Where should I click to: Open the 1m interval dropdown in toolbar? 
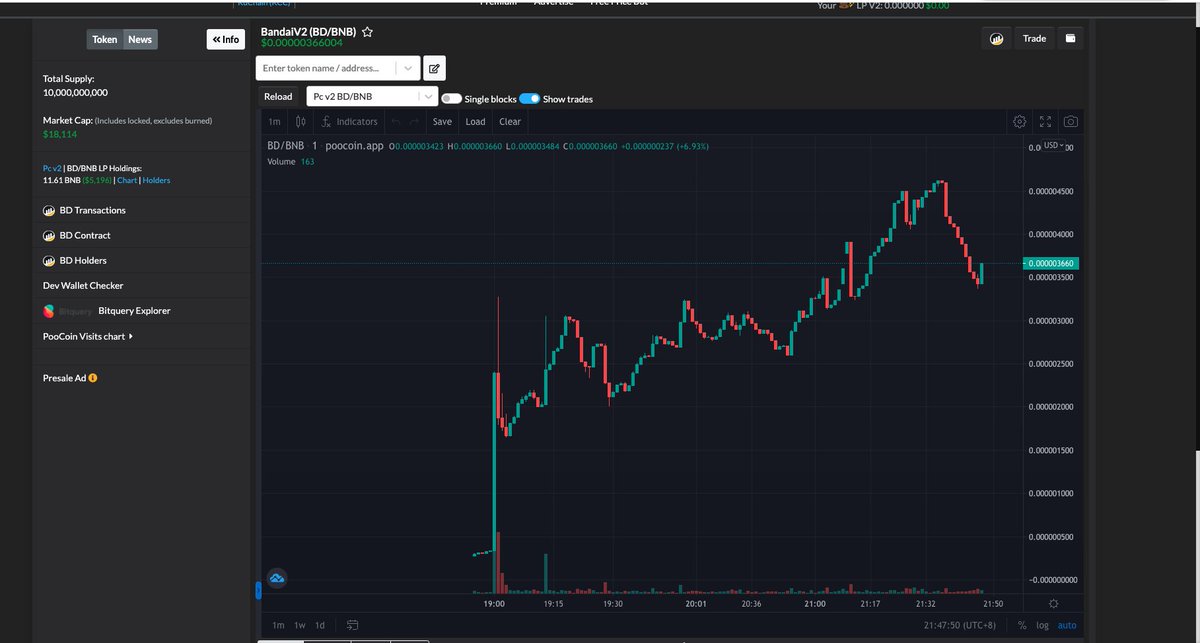pyautogui.click(x=274, y=121)
